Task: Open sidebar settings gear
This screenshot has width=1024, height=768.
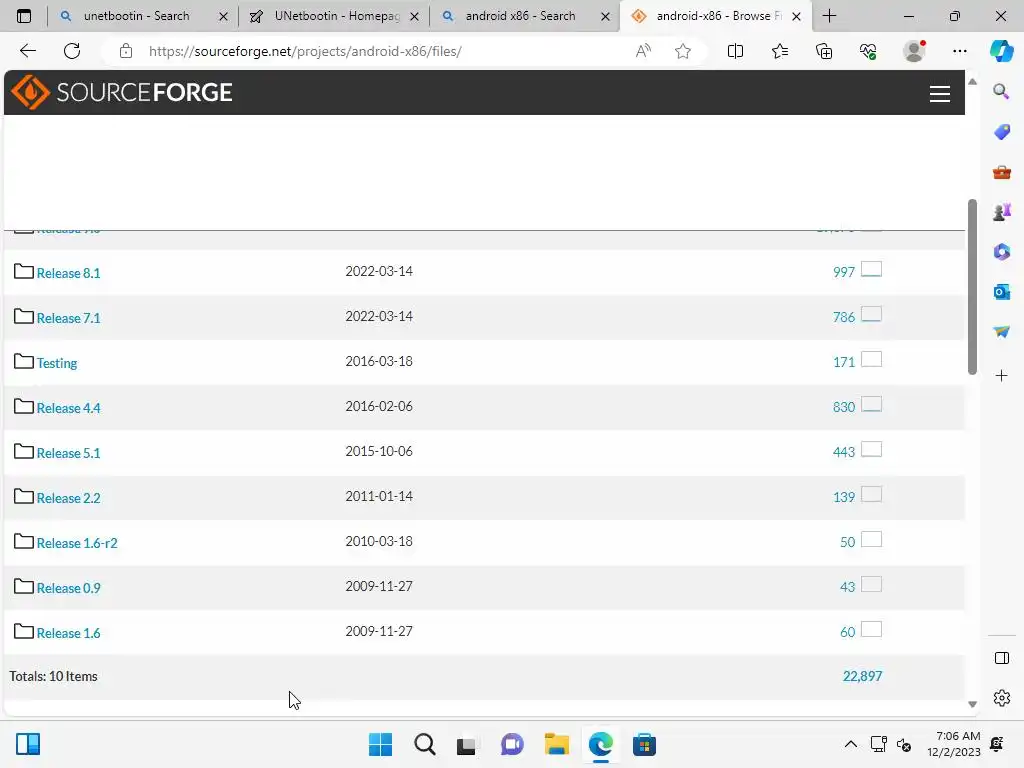Action: (1001, 698)
